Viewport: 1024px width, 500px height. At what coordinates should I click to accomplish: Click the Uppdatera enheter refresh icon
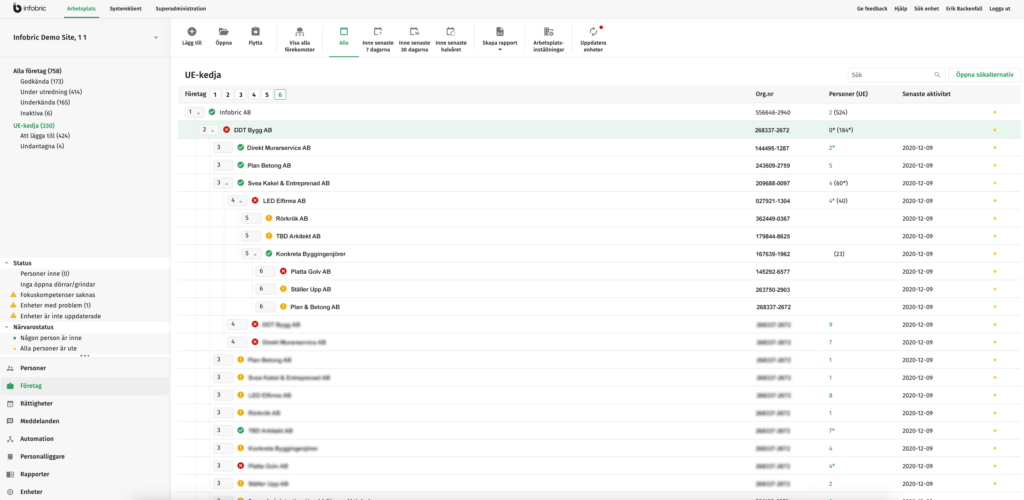593,31
